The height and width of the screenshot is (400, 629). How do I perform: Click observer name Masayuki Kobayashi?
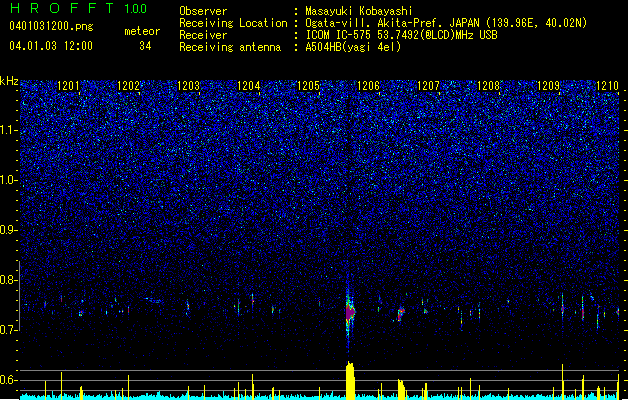coord(359,11)
